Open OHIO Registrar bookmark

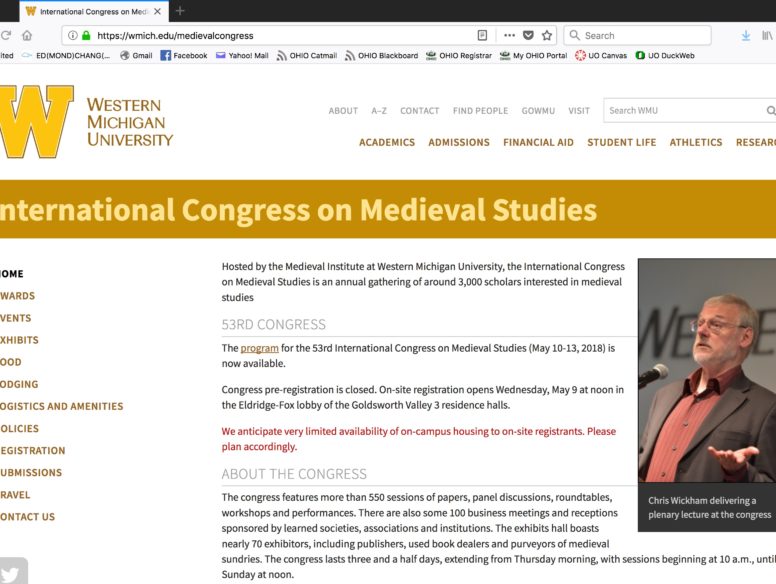pyautogui.click(x=459, y=55)
